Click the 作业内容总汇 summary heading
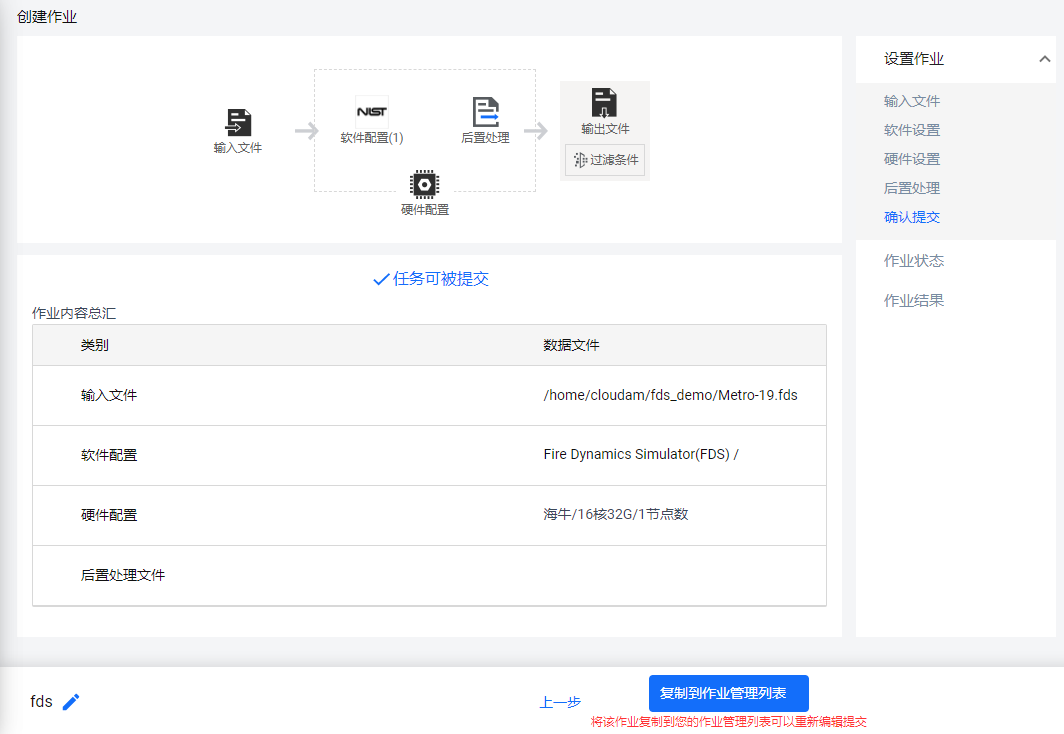The height and width of the screenshot is (734, 1064). (x=74, y=313)
